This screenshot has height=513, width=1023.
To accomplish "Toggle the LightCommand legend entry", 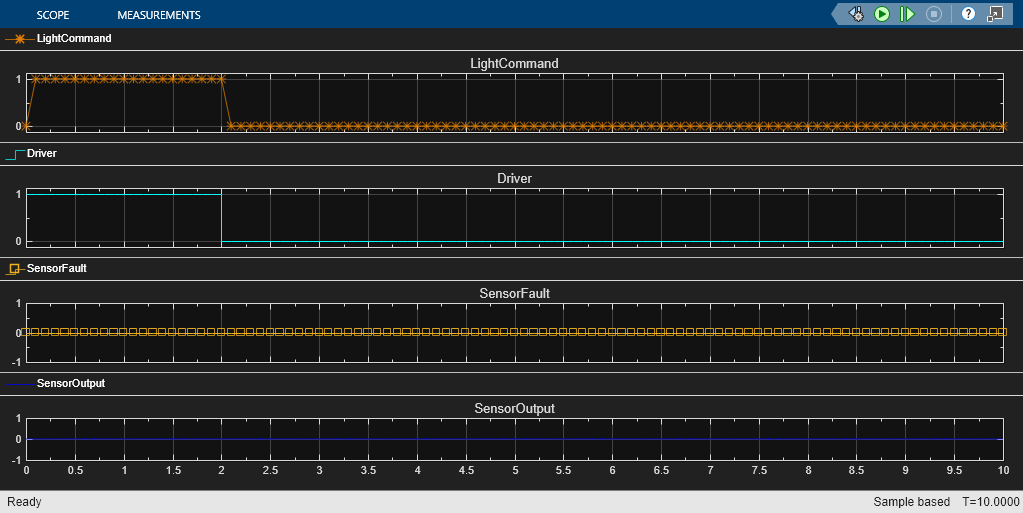I will pyautogui.click(x=73, y=39).
